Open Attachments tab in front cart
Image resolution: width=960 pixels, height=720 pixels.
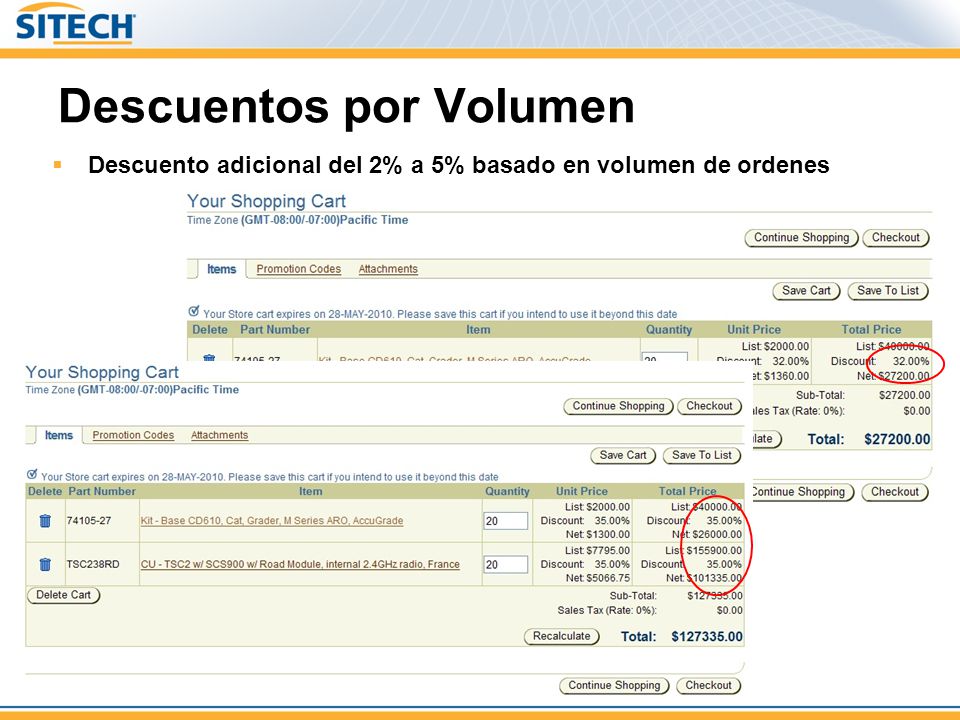tap(219, 435)
